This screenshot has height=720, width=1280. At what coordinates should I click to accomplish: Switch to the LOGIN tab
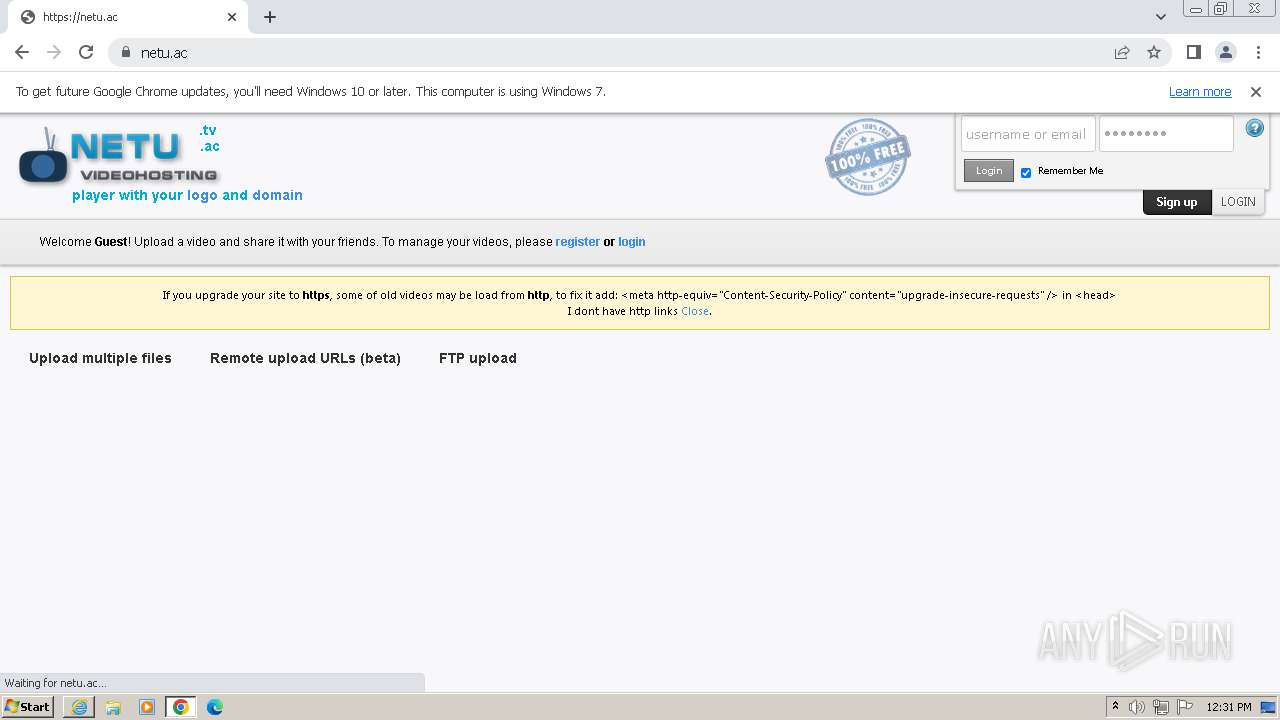1238,202
